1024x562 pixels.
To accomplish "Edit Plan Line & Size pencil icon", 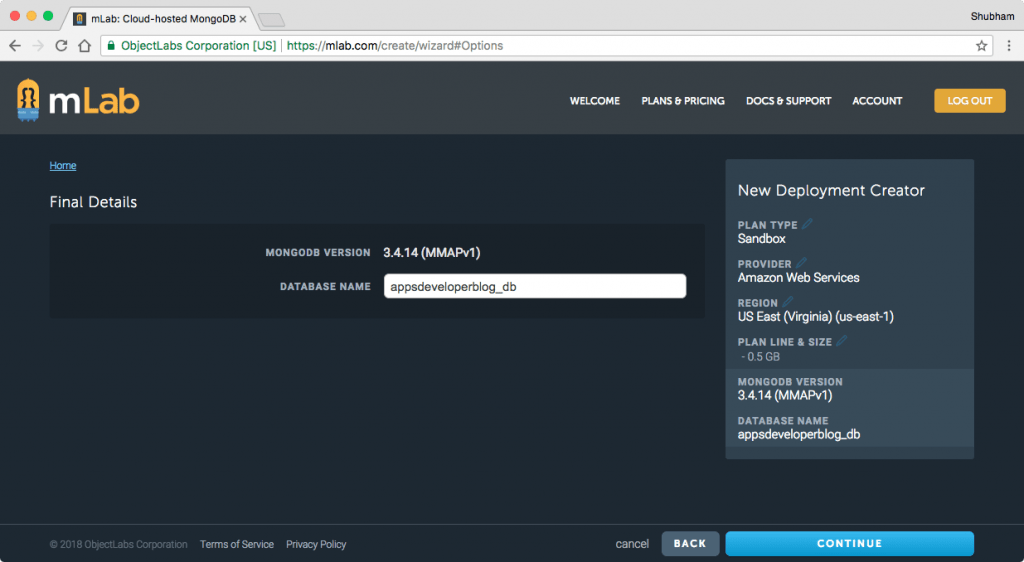I will tap(842, 341).
